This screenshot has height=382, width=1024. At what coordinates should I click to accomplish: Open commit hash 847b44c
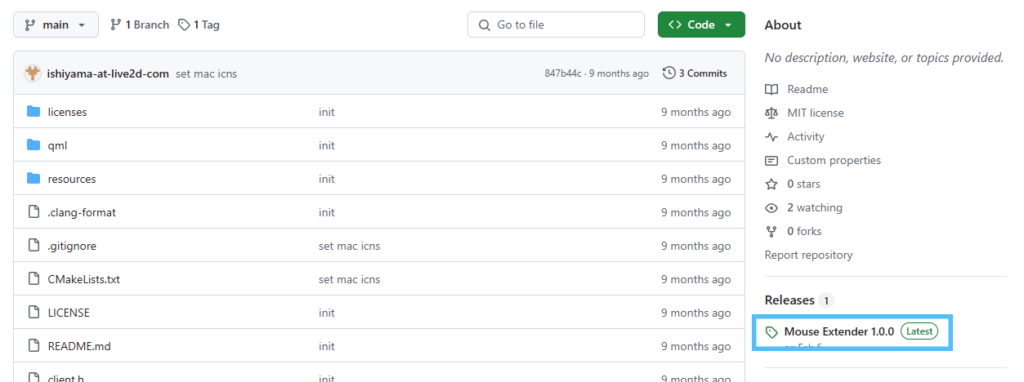[563, 74]
